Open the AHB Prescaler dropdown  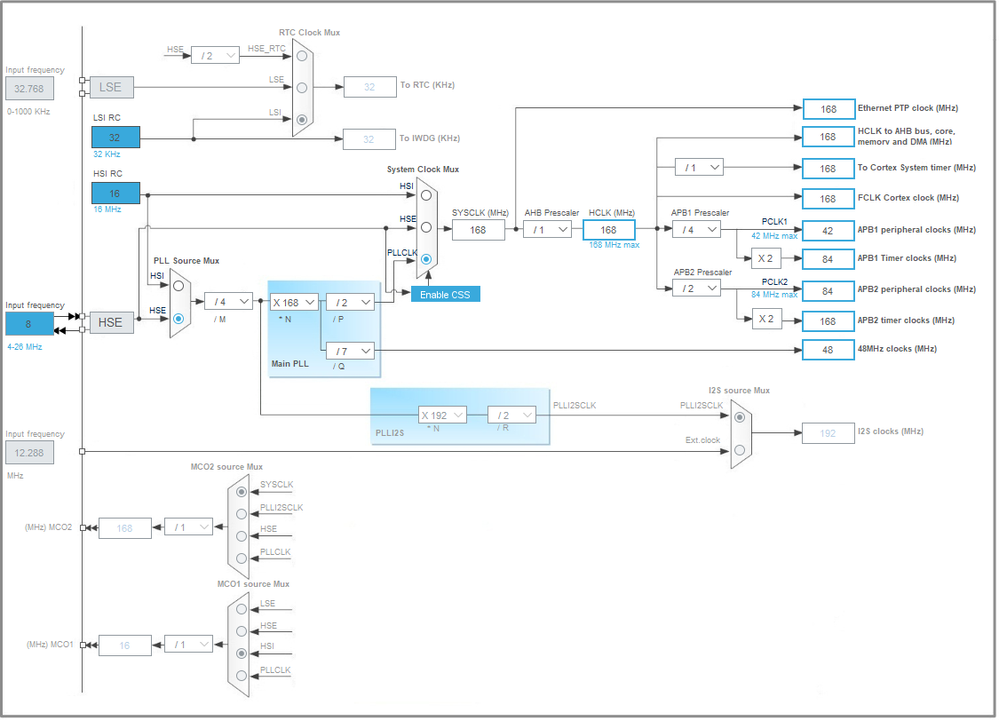tap(547, 229)
